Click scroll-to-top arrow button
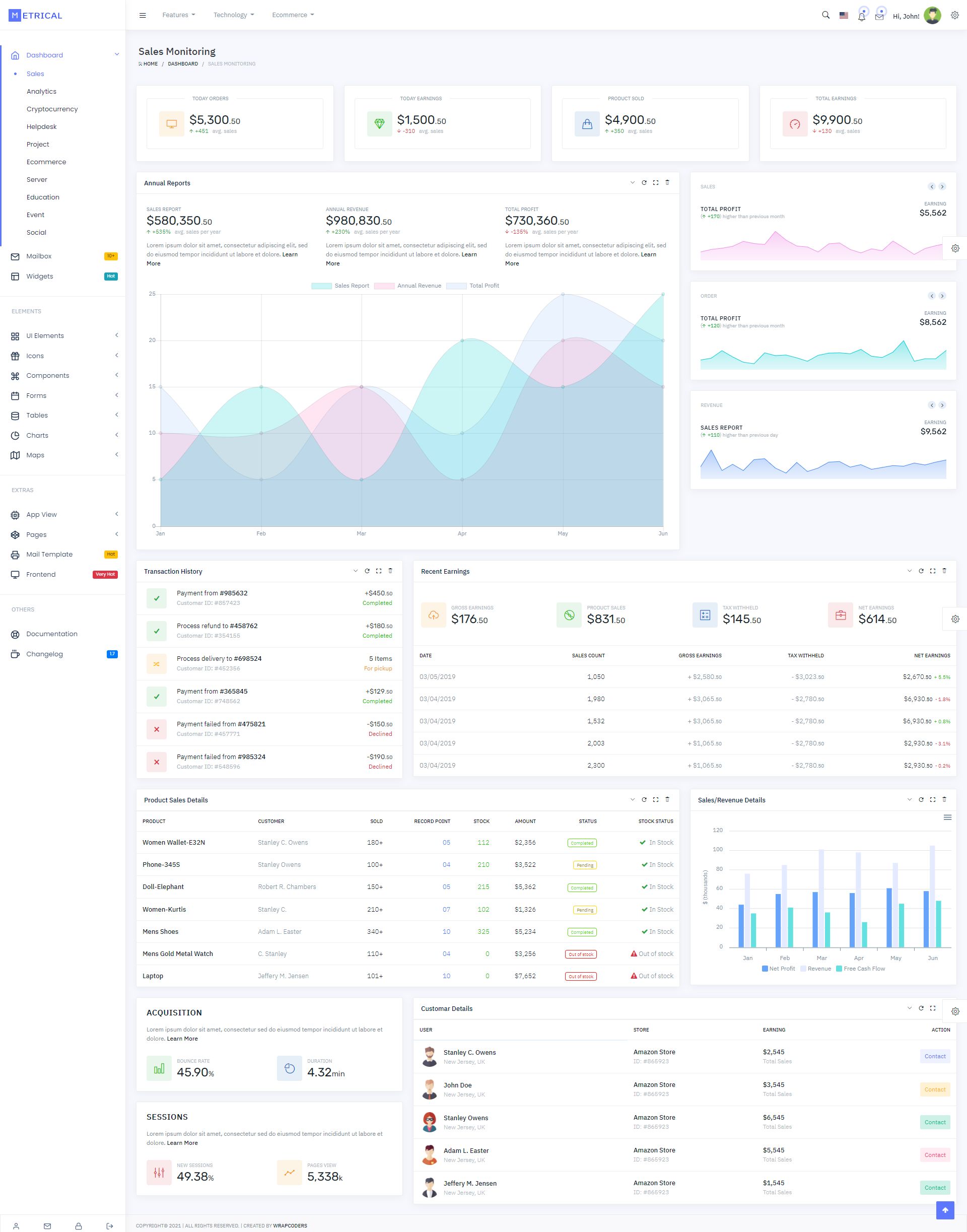The image size is (967, 1232). pyautogui.click(x=944, y=1210)
